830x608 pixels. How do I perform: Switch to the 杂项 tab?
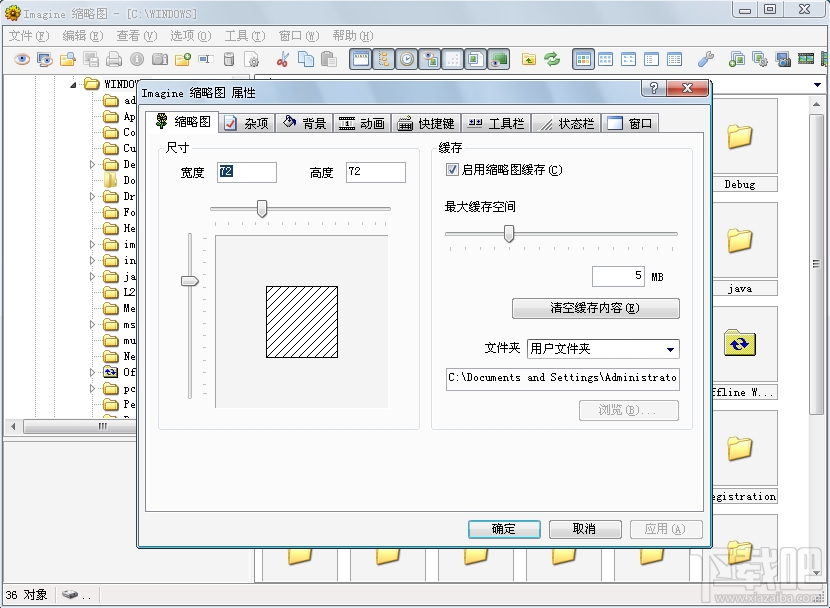[x=247, y=123]
